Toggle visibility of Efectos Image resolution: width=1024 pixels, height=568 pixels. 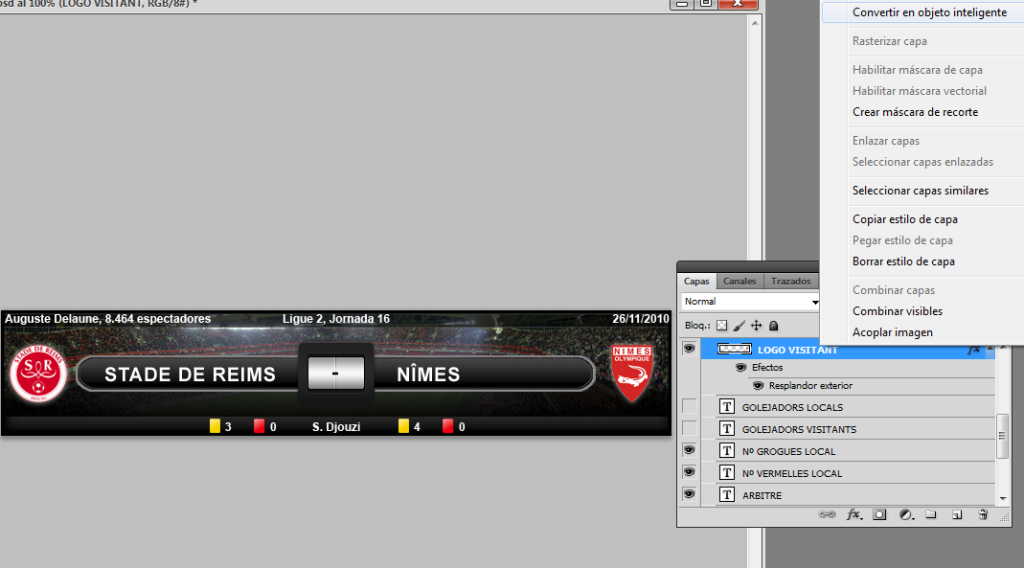tap(741, 368)
